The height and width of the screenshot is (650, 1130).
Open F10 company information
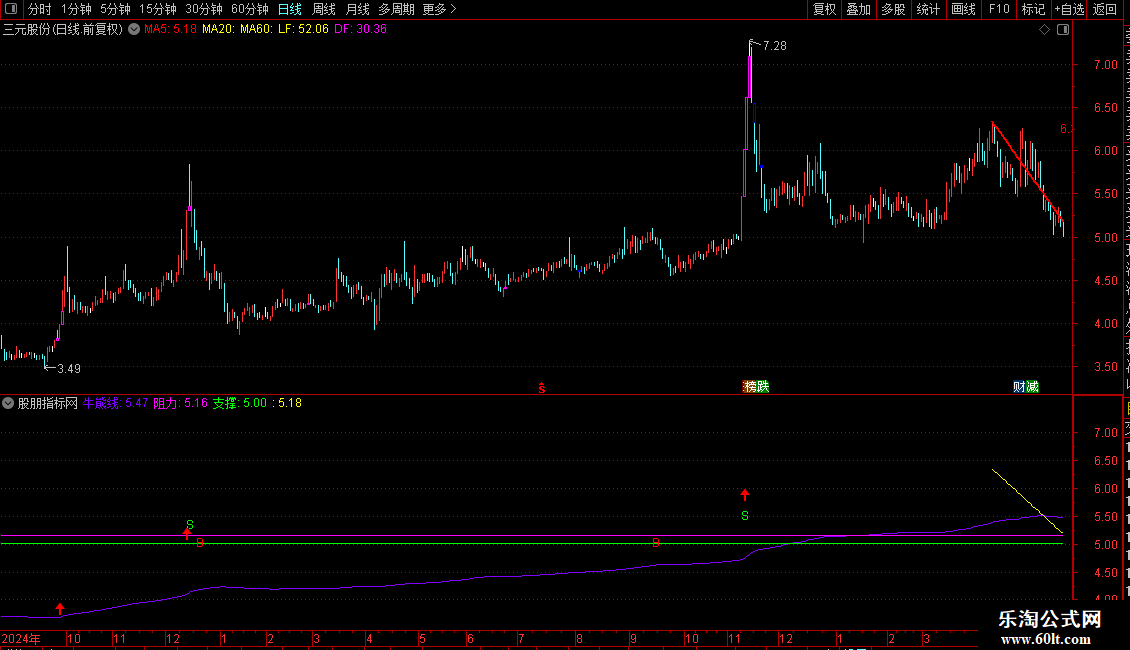point(999,9)
